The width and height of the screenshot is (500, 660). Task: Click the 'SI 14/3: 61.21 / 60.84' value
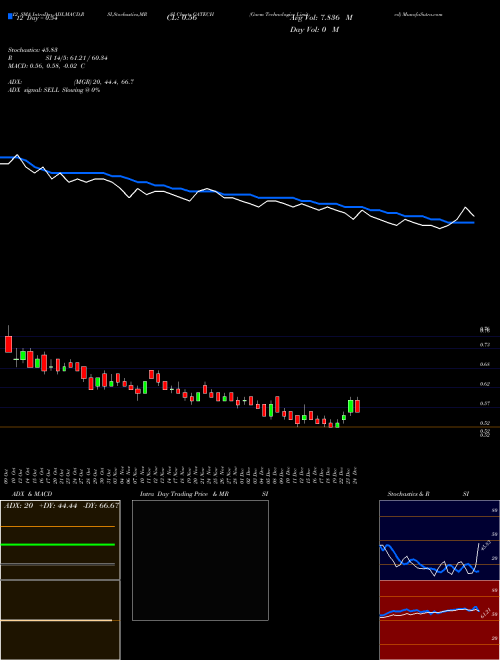pyautogui.click(x=76, y=58)
